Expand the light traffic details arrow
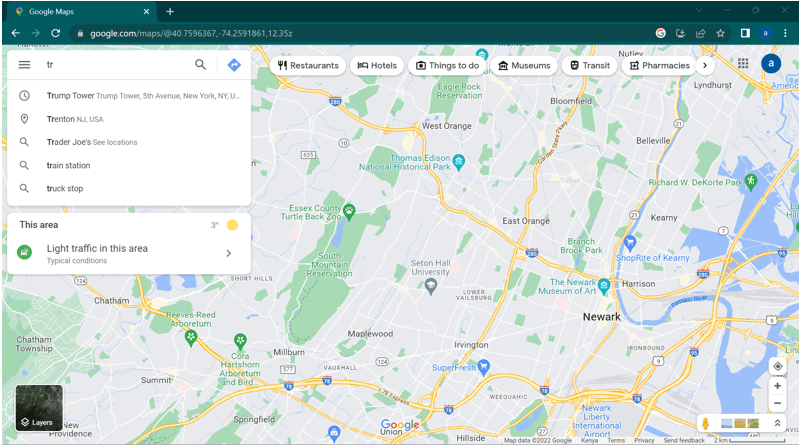The width and height of the screenshot is (799, 446). (x=228, y=253)
